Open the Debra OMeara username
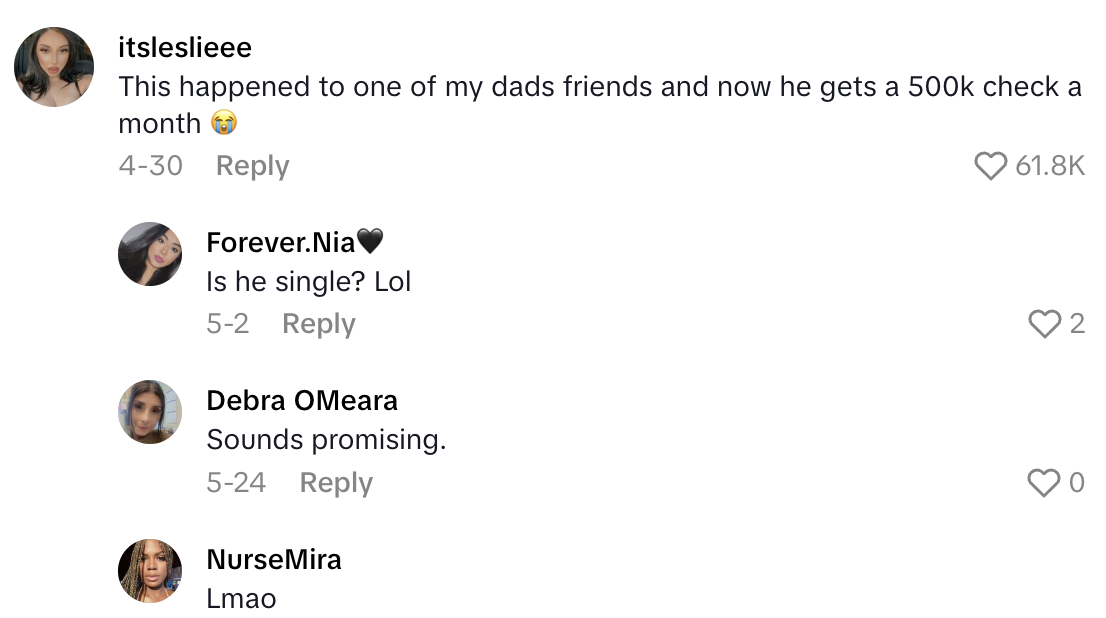This screenshot has height=618, width=1106. pos(302,400)
